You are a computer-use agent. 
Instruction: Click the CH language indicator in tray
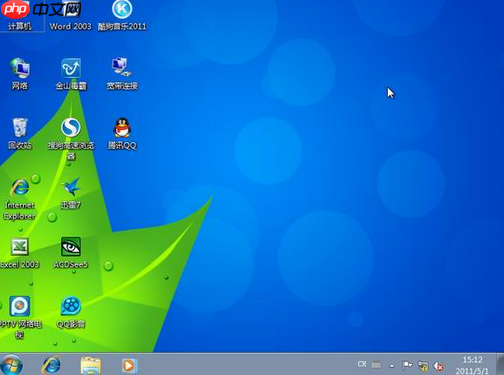click(362, 364)
